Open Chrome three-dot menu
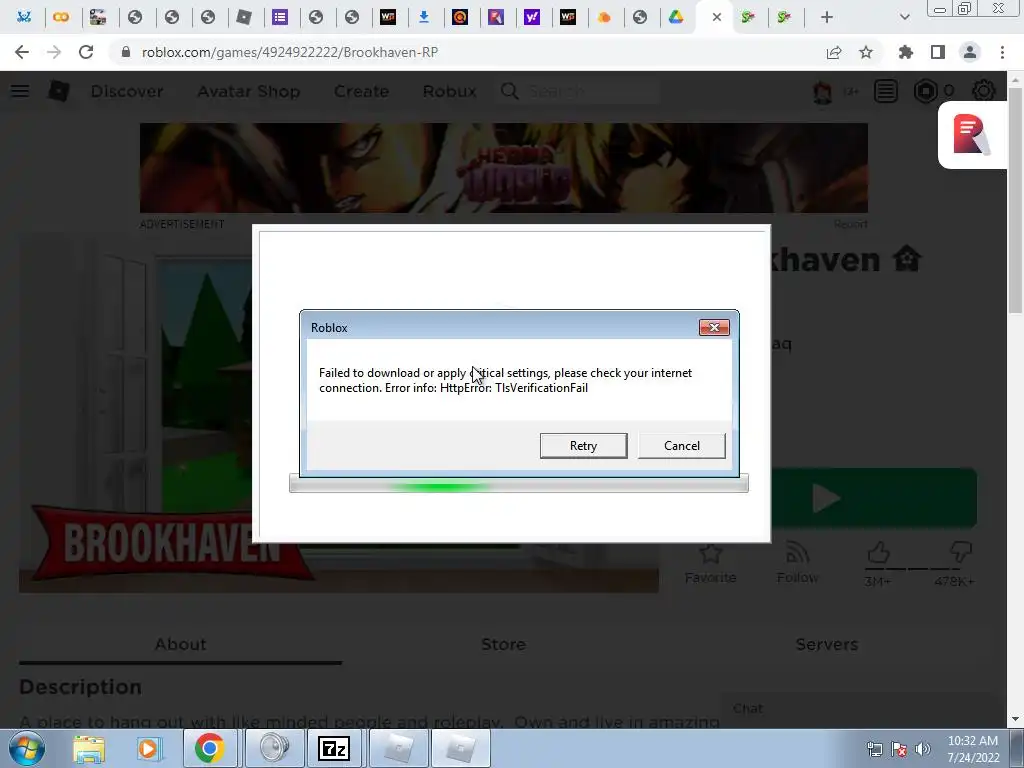Image resolution: width=1024 pixels, height=768 pixels. tap(1002, 52)
